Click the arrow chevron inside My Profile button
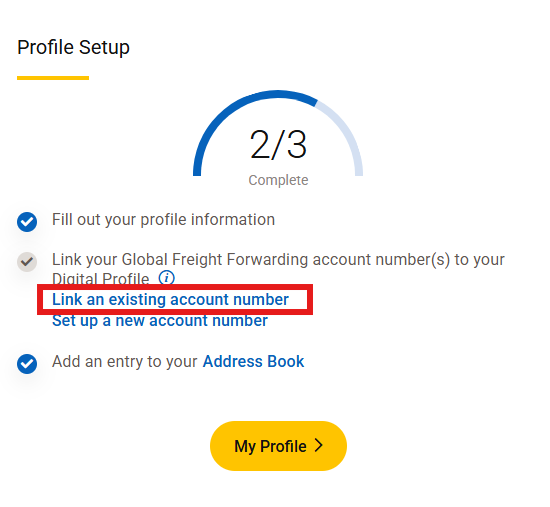The width and height of the screenshot is (550, 507). (318, 445)
